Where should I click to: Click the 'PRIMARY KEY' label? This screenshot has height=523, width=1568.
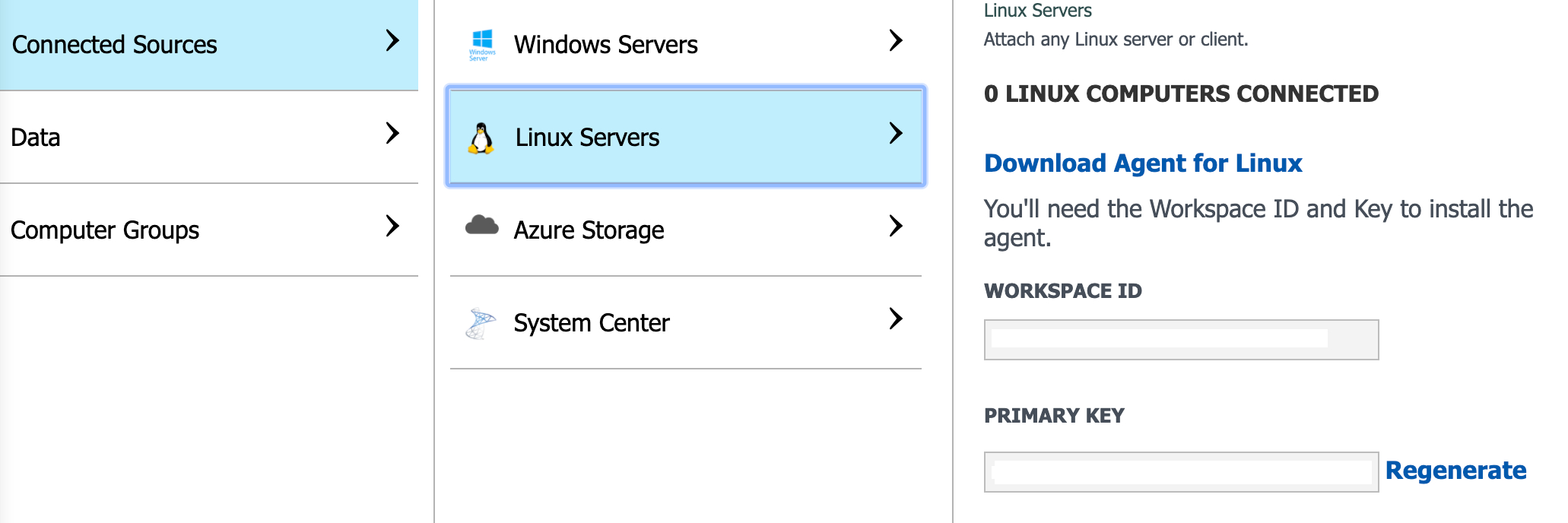1054,416
